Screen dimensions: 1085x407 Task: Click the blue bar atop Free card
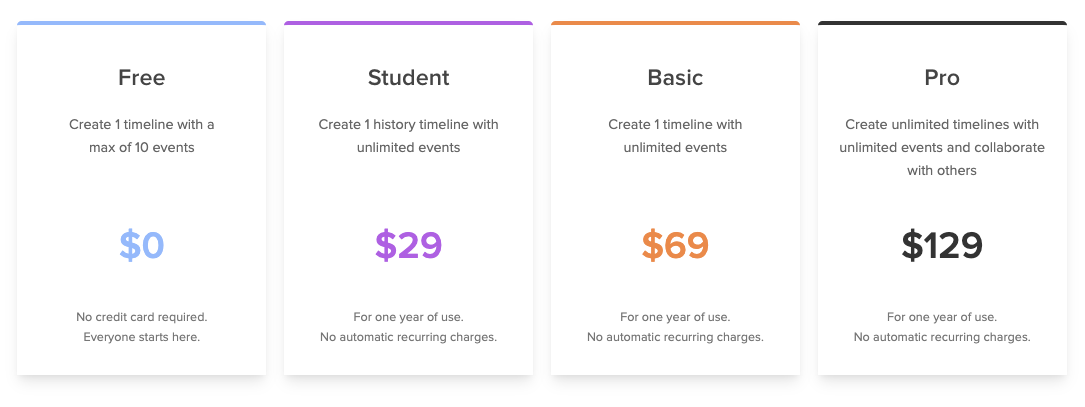tap(141, 23)
